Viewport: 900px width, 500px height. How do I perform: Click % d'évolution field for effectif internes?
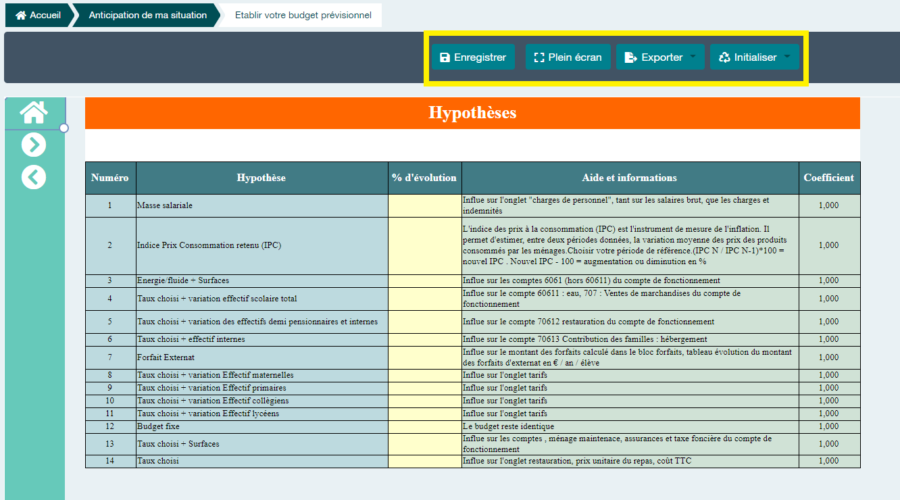coord(425,340)
